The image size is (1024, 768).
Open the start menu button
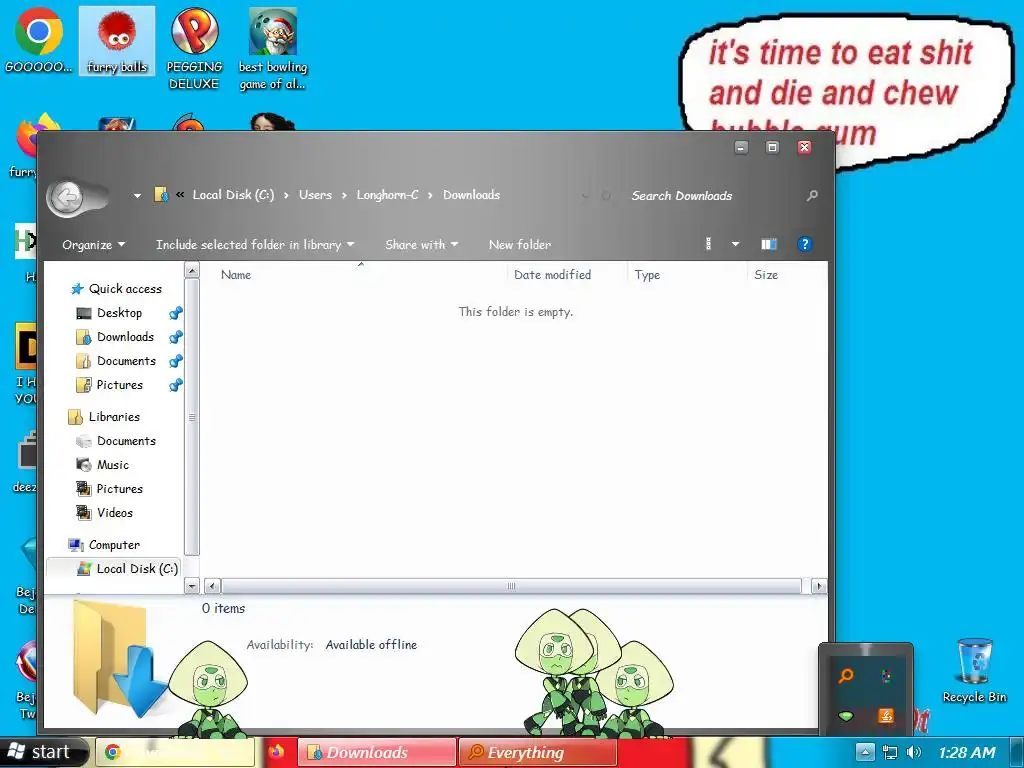click(44, 752)
